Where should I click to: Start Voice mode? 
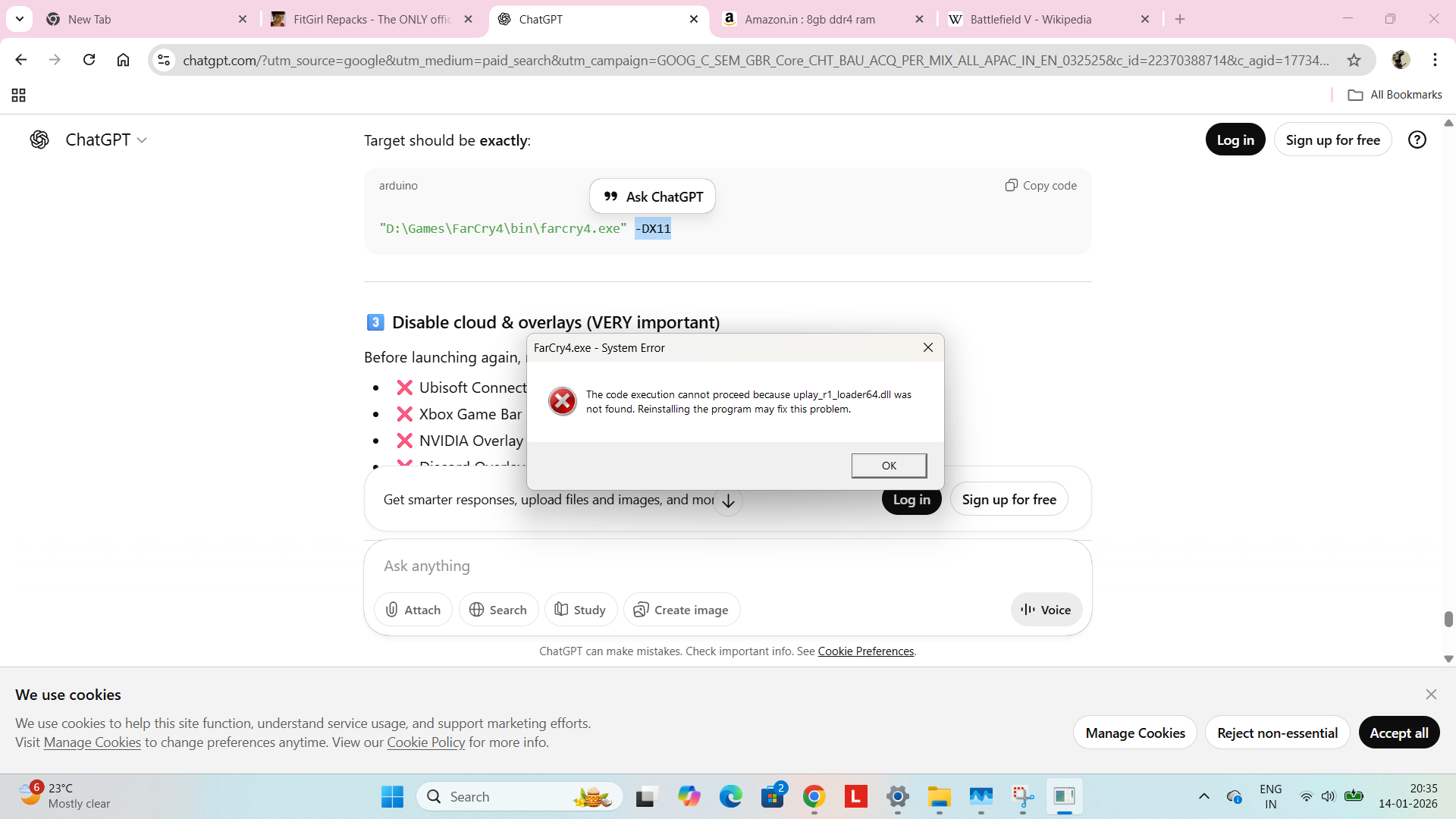pyautogui.click(x=1046, y=610)
